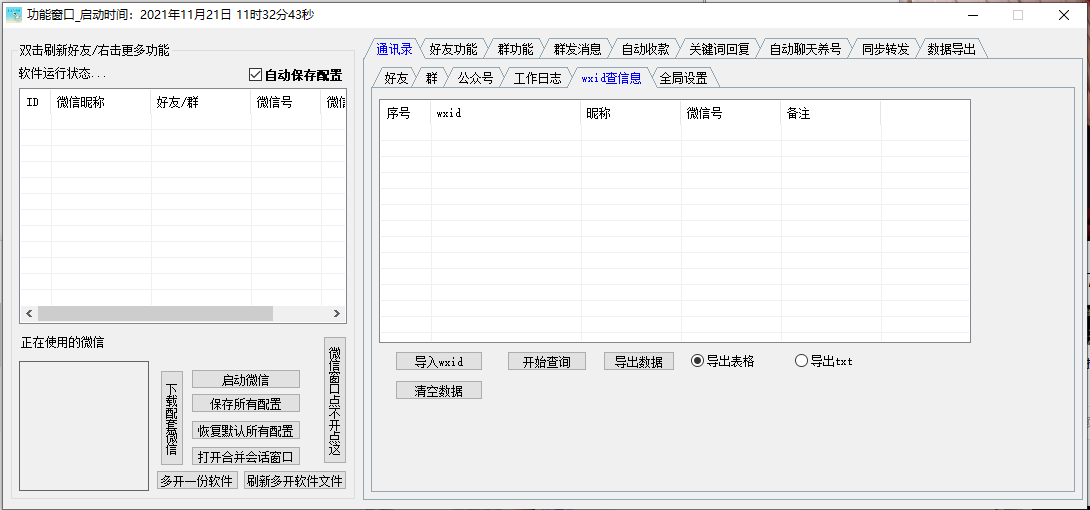Image resolution: width=1090 pixels, height=510 pixels.
Task: Click the 清空数据 button
Action: tap(439, 390)
